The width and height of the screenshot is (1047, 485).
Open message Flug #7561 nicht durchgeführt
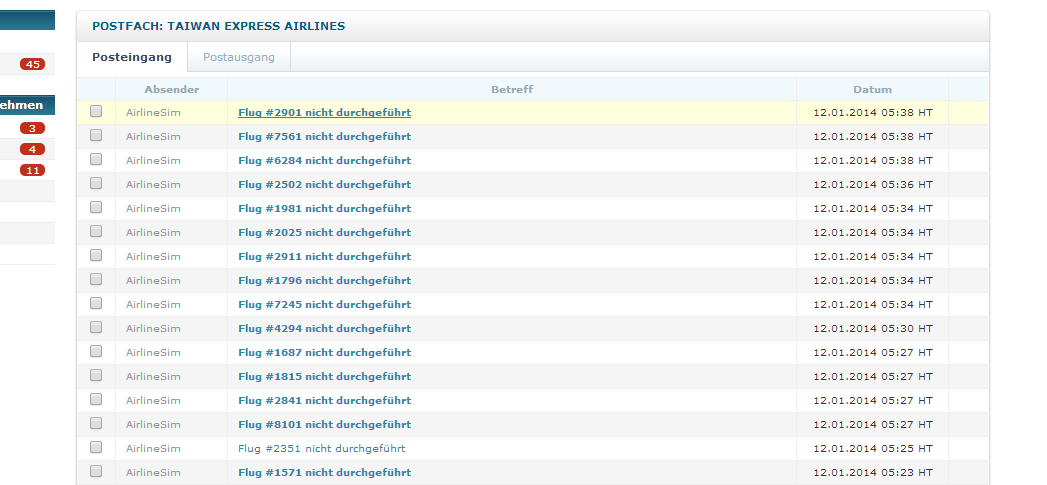[x=325, y=137]
